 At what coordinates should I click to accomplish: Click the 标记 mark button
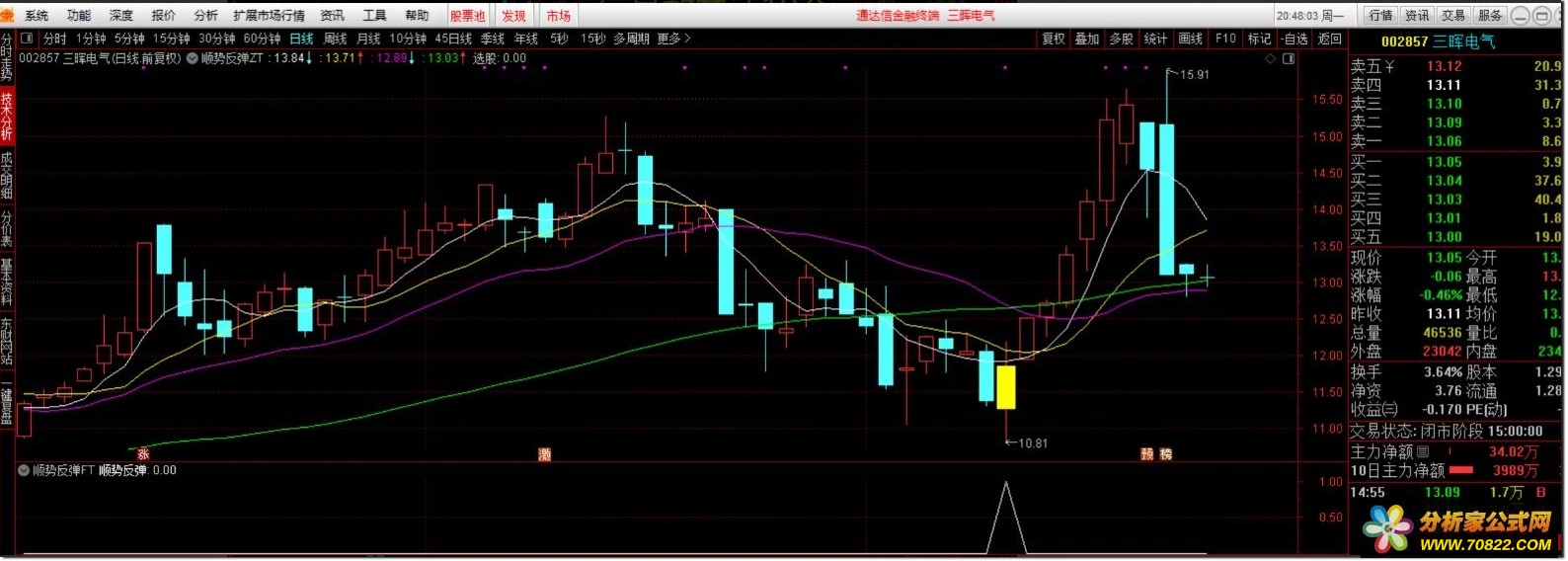1259,39
